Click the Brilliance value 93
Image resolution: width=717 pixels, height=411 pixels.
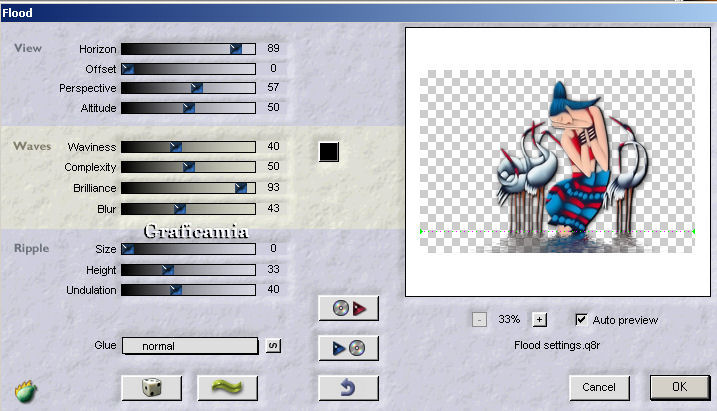pos(273,187)
